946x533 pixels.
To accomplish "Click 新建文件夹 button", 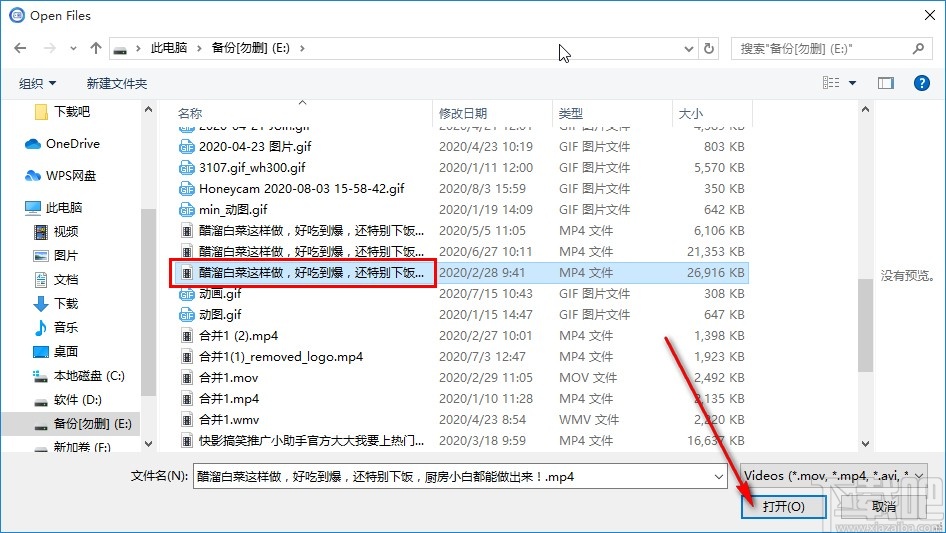I will point(116,83).
